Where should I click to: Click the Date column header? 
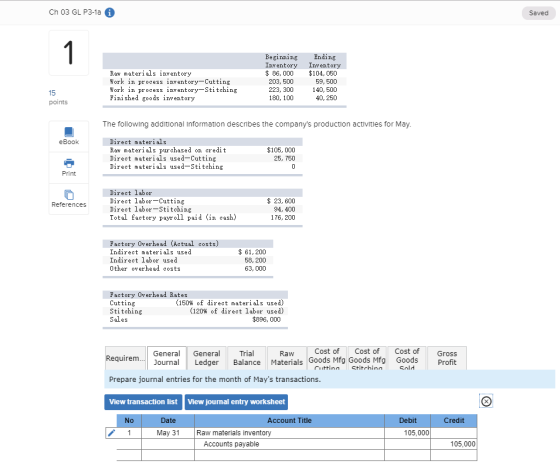coord(168,421)
